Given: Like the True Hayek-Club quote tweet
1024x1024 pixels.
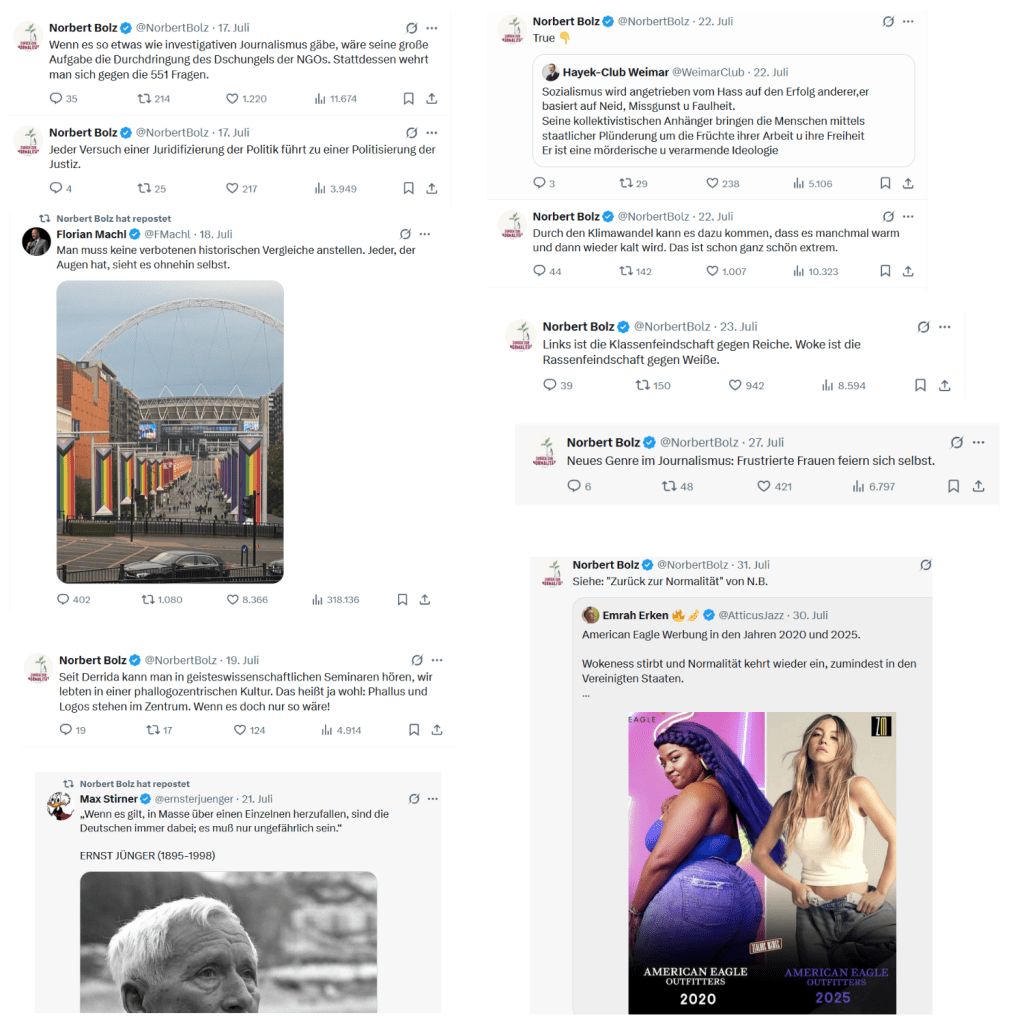Looking at the screenshot, I should 722,184.
